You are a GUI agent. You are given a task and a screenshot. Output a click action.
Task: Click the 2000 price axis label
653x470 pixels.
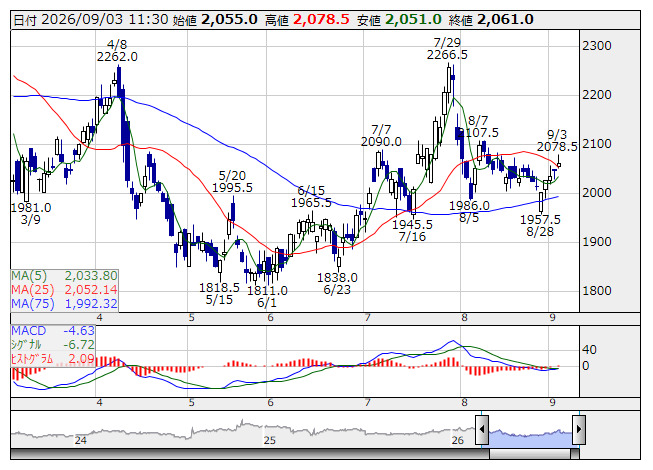596,193
